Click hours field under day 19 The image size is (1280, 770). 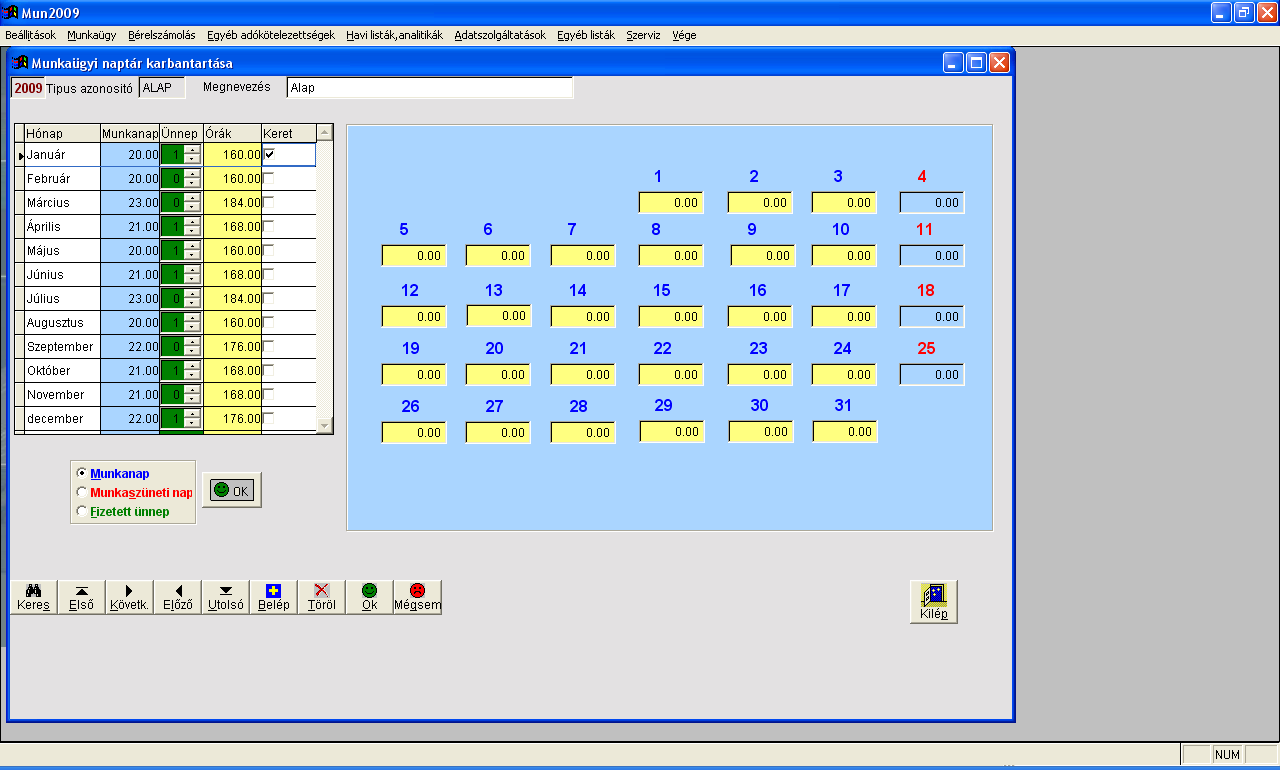point(414,375)
